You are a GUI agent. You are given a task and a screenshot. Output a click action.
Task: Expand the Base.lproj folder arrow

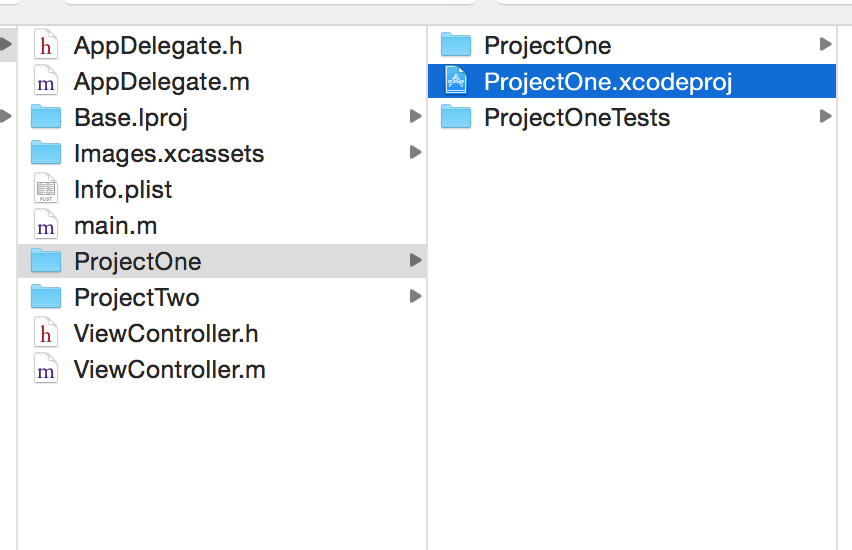[415, 118]
